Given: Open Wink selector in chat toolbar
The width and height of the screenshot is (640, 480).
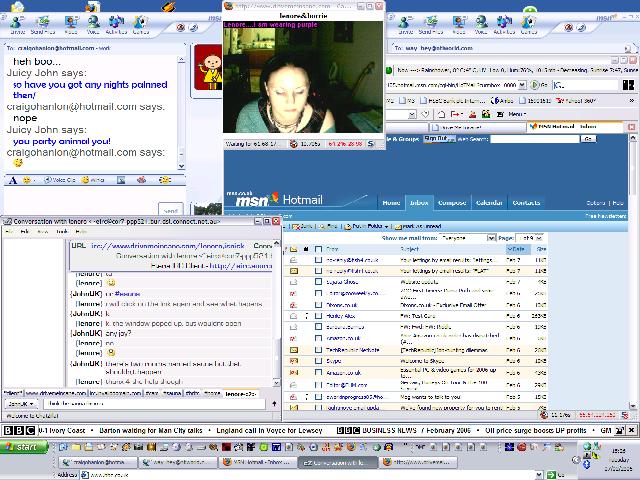Looking at the screenshot, I should [x=93, y=180].
